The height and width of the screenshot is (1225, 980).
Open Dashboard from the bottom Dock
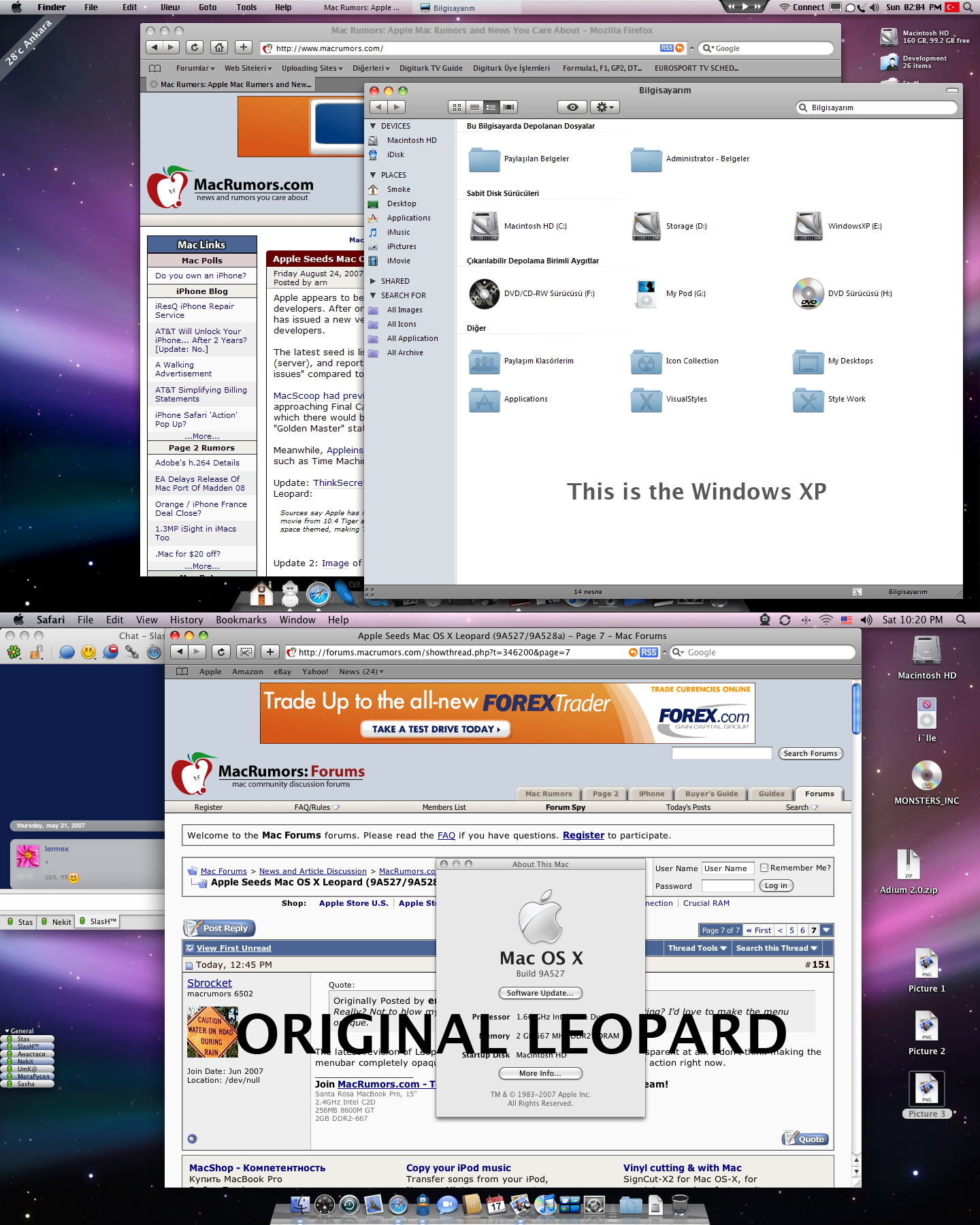click(325, 1205)
